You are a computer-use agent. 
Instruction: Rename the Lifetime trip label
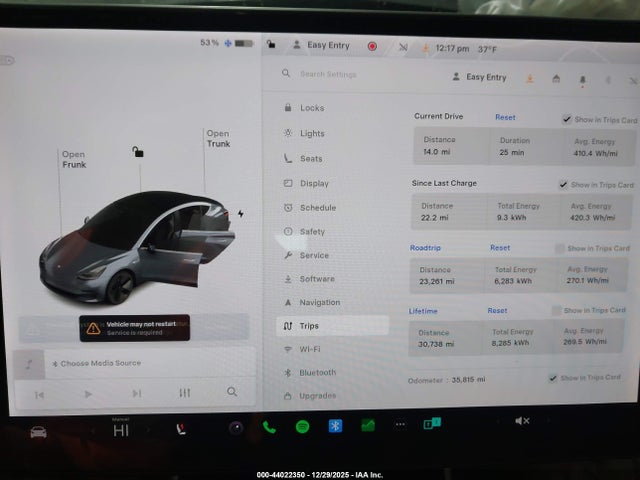(x=423, y=311)
